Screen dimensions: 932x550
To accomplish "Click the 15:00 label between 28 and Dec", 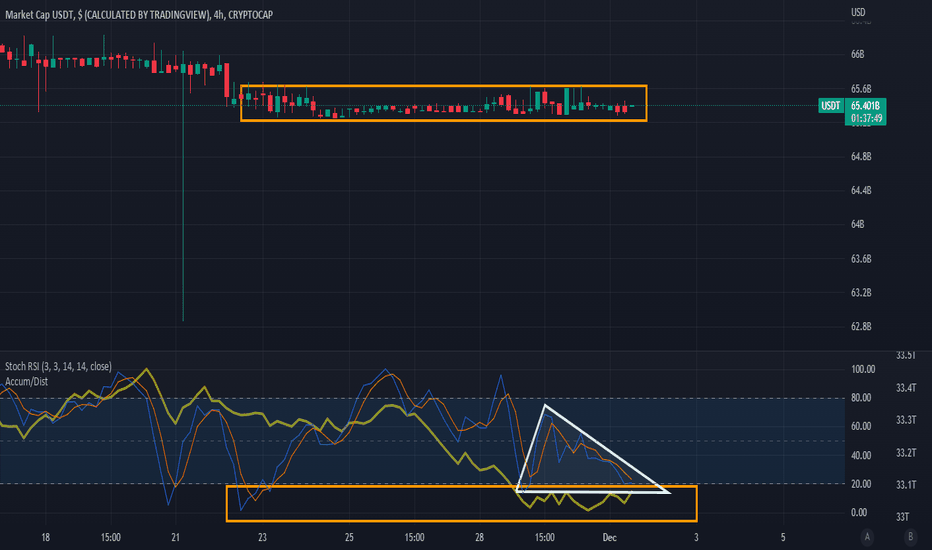I will (544, 538).
